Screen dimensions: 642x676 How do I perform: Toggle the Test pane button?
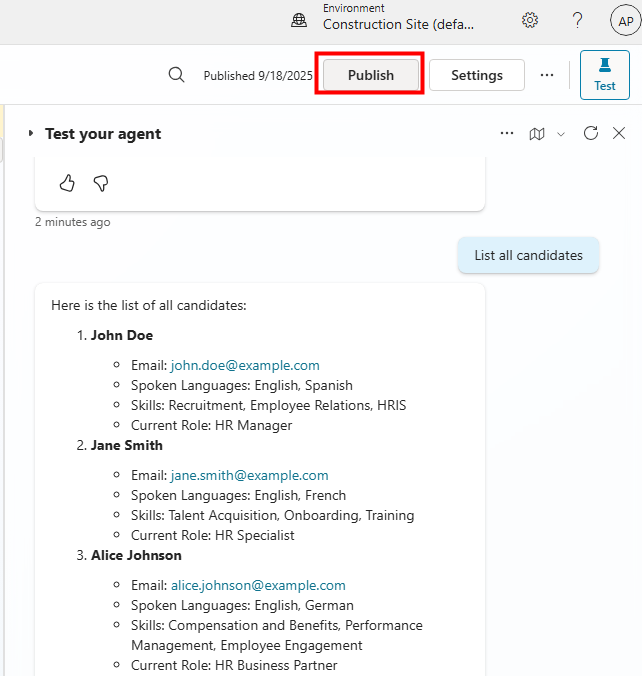(604, 75)
